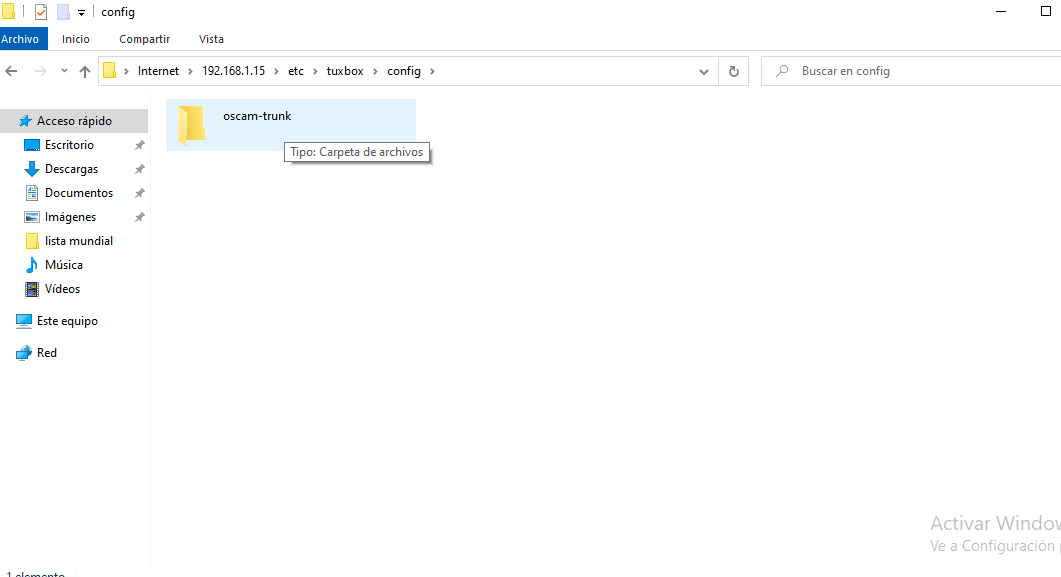Viewport: 1061px width, 577px height.
Task: Open Descargas in the sidebar
Action: tap(71, 169)
